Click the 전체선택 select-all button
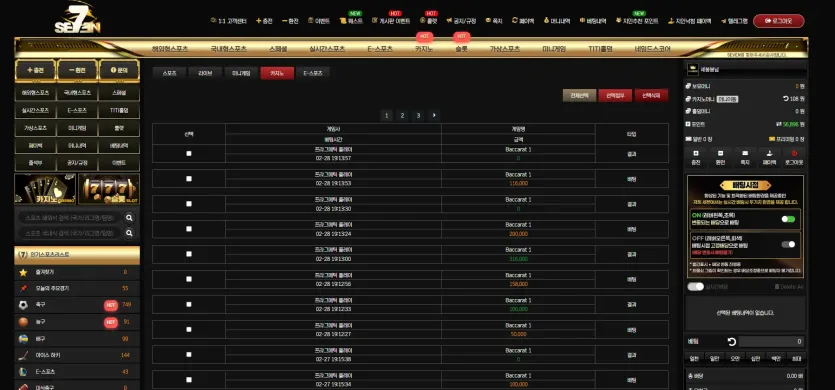The width and height of the screenshot is (835, 390). click(579, 95)
